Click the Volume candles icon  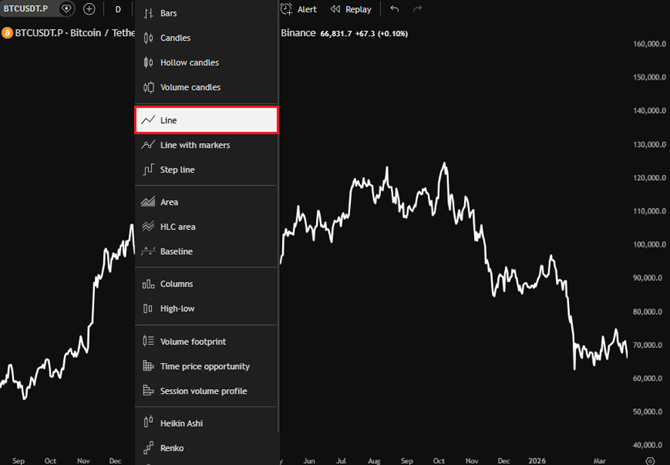tap(148, 88)
